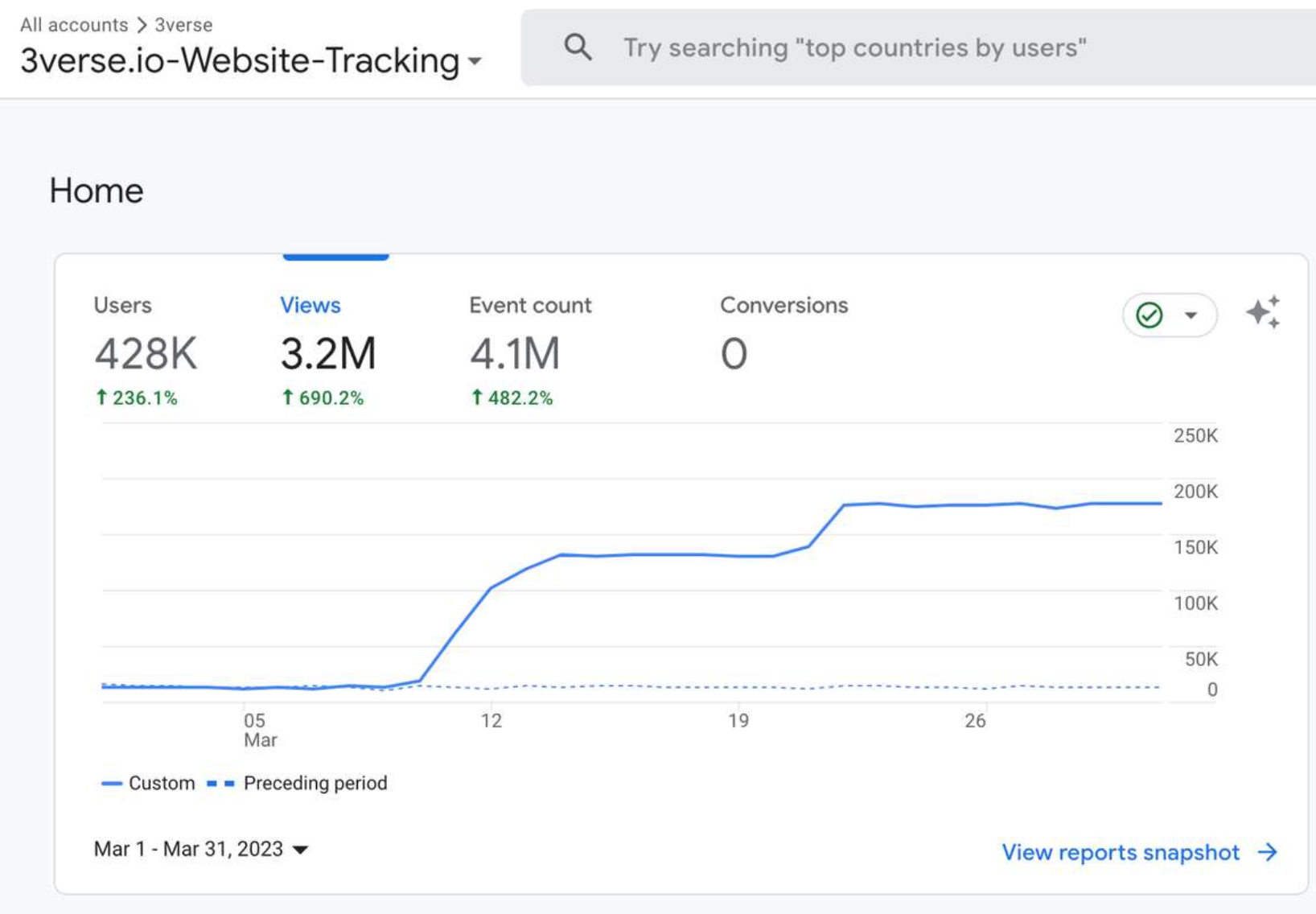Open the dropdown next to the checkmark badge
This screenshot has height=914, width=1316.
(x=1190, y=315)
